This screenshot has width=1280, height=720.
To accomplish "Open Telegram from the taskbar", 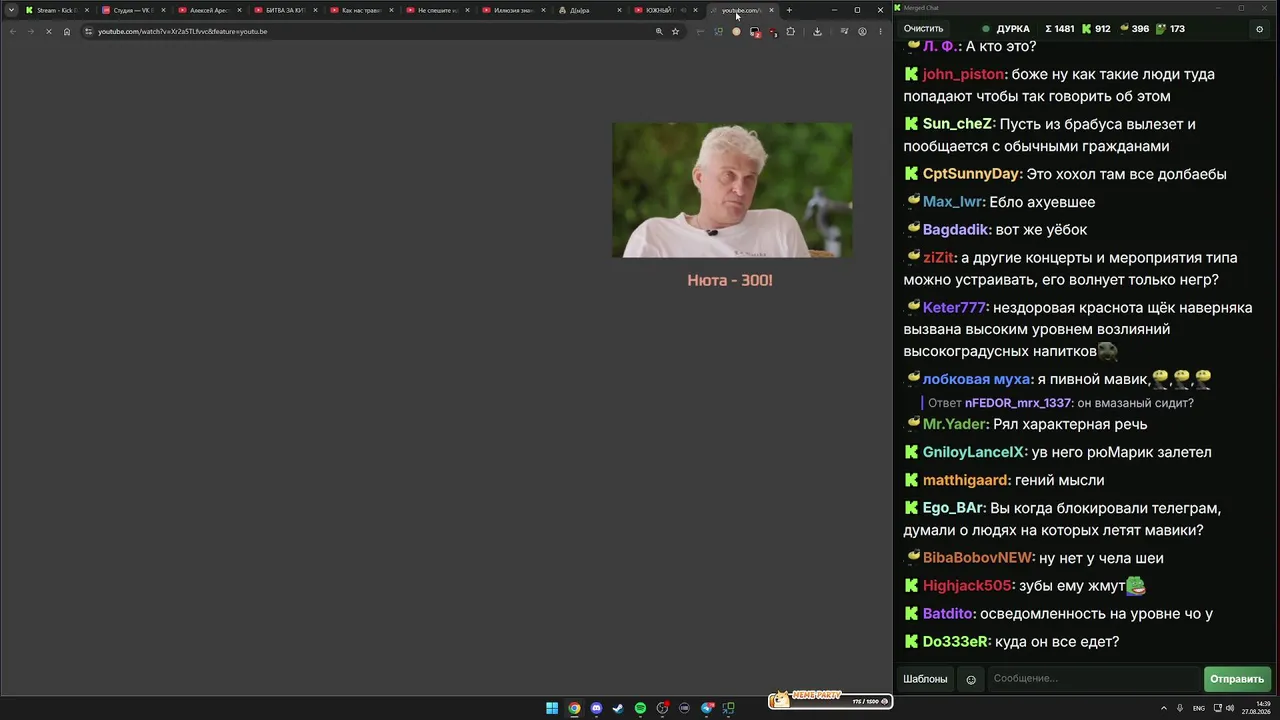I will 707,708.
